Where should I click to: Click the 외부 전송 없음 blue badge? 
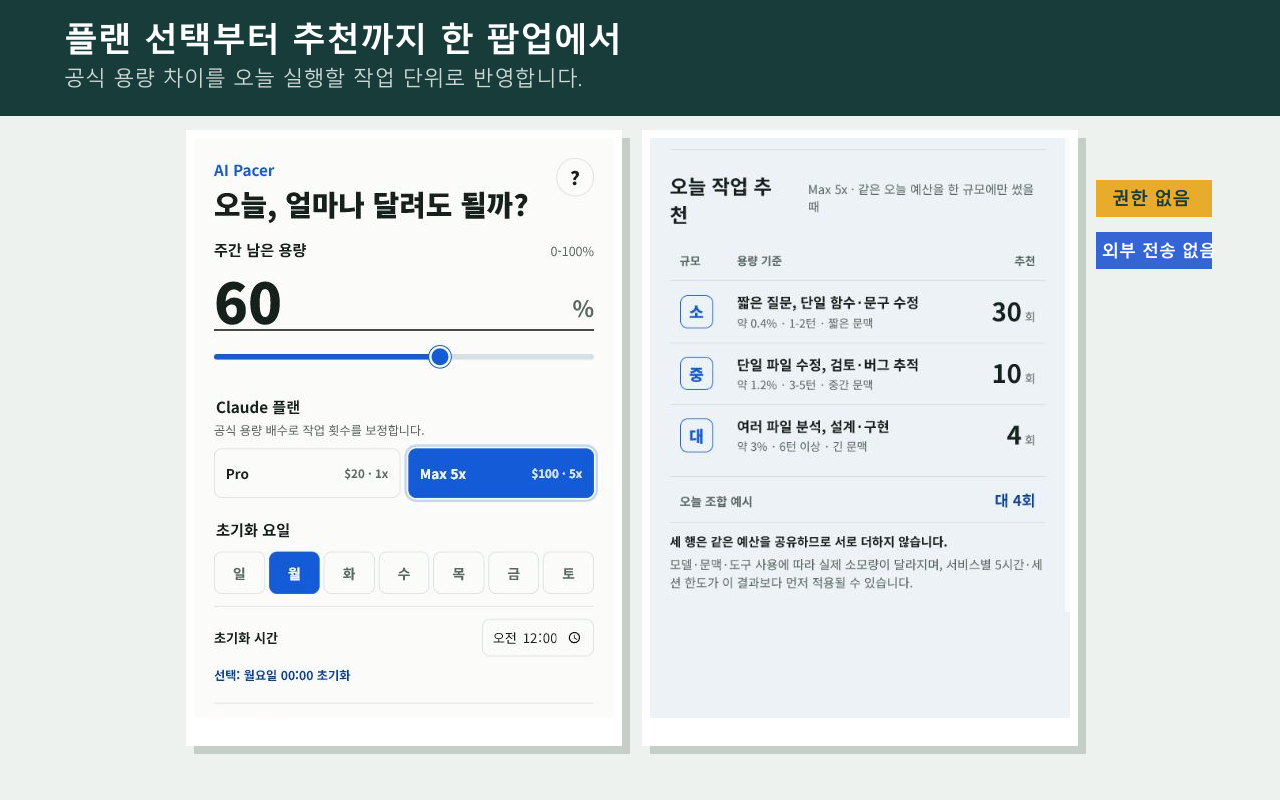coord(1154,250)
